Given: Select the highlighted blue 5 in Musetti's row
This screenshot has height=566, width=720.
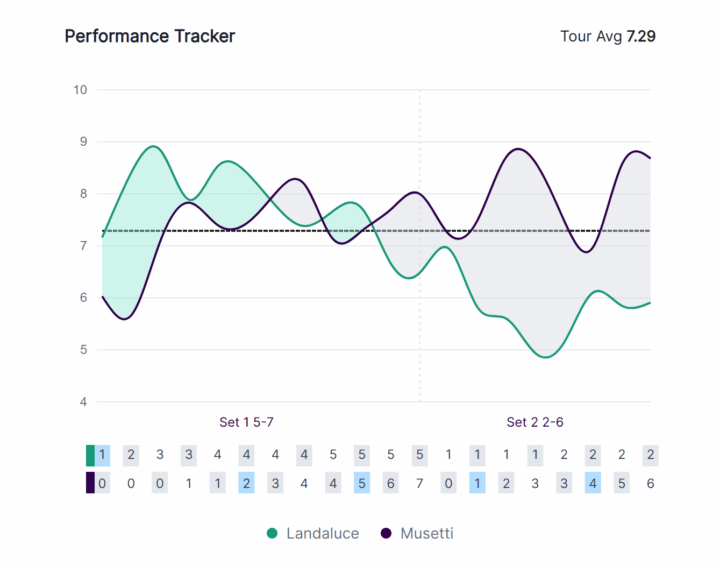Looking at the screenshot, I should [x=362, y=483].
